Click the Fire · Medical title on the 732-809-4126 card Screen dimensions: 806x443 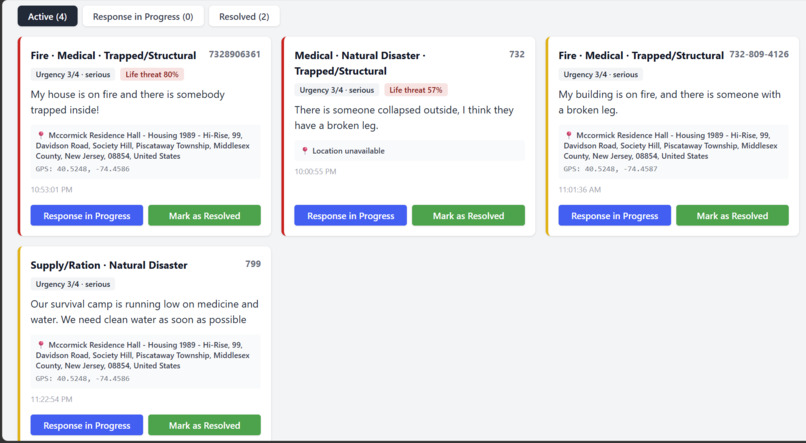point(641,56)
